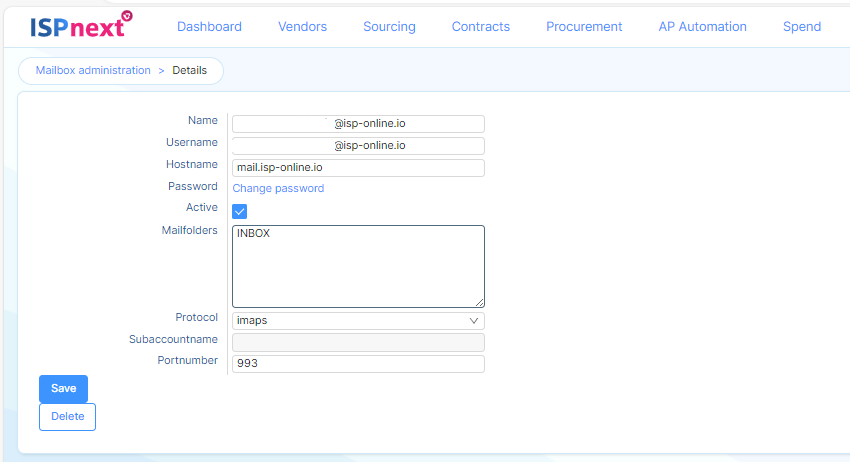
Task: Open the Contracts menu item
Action: point(481,27)
